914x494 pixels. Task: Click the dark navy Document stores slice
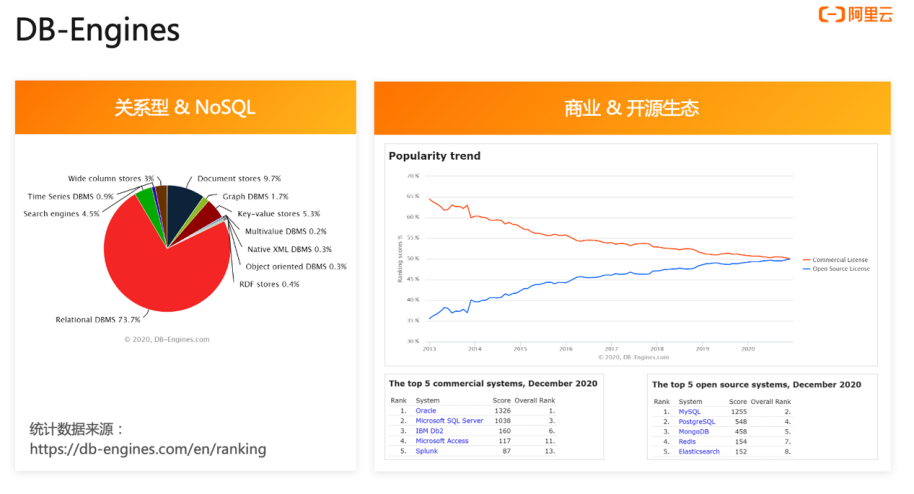[181, 207]
